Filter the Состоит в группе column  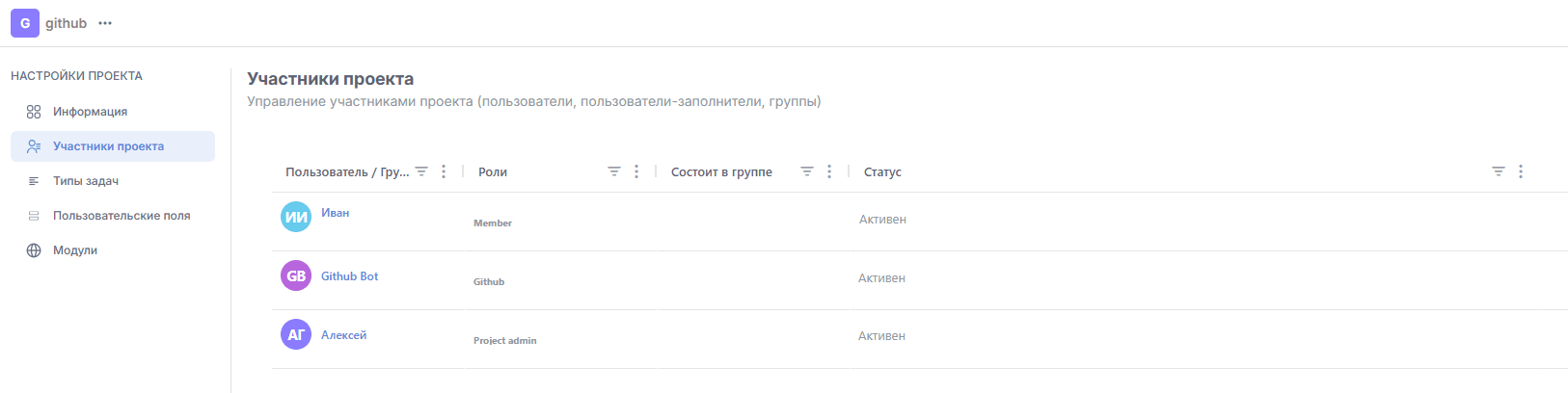coord(807,171)
